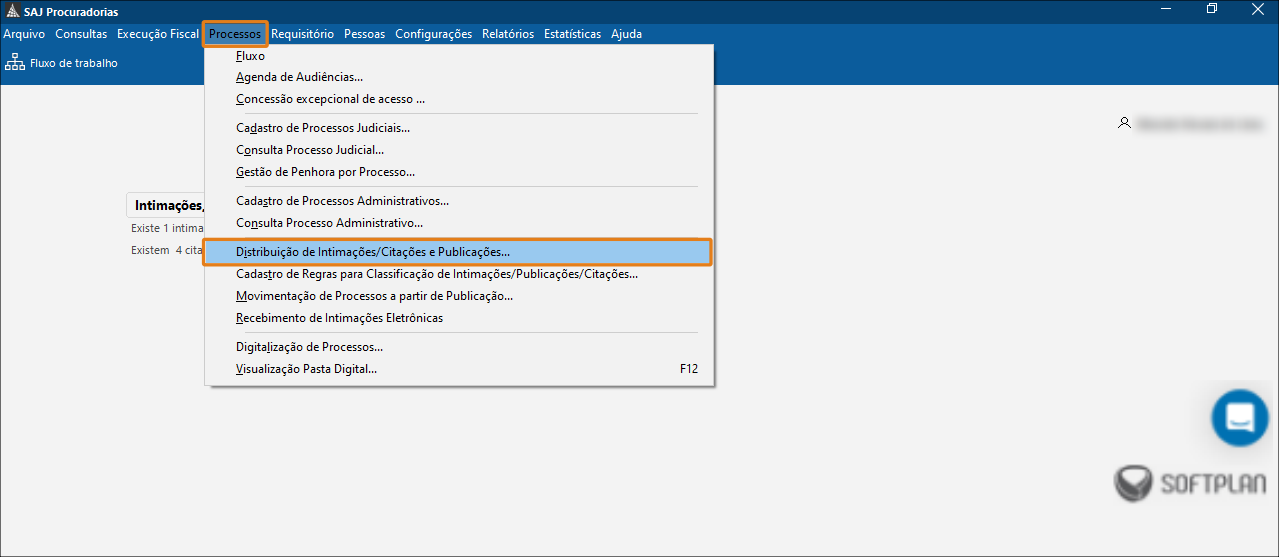
Task: Select Consulta Processo Administrativo entry
Action: [329, 223]
